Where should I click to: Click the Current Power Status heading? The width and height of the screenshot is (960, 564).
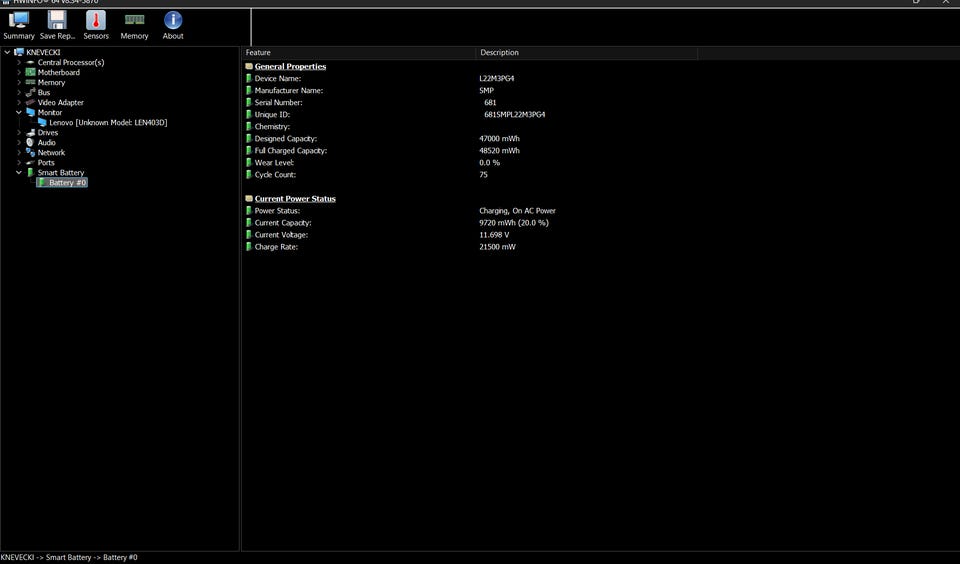click(x=295, y=198)
